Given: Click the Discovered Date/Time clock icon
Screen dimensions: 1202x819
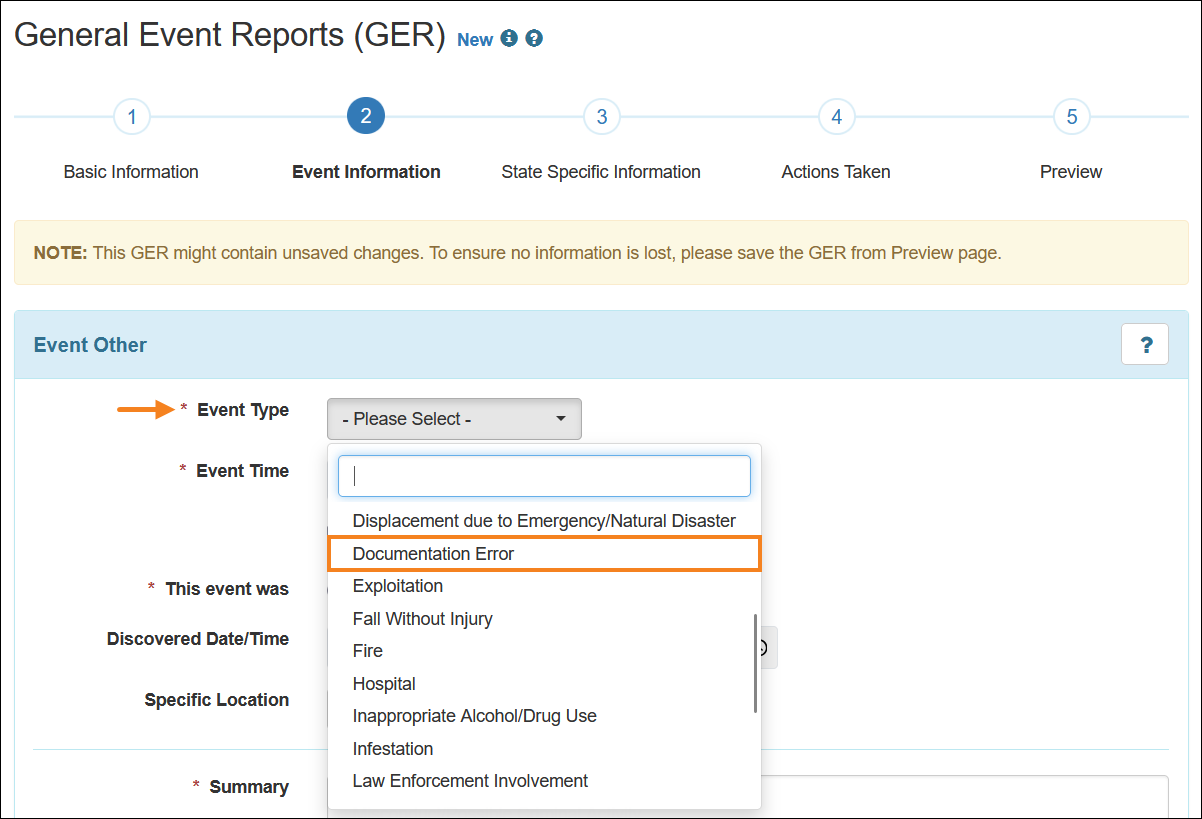Looking at the screenshot, I should 766,648.
